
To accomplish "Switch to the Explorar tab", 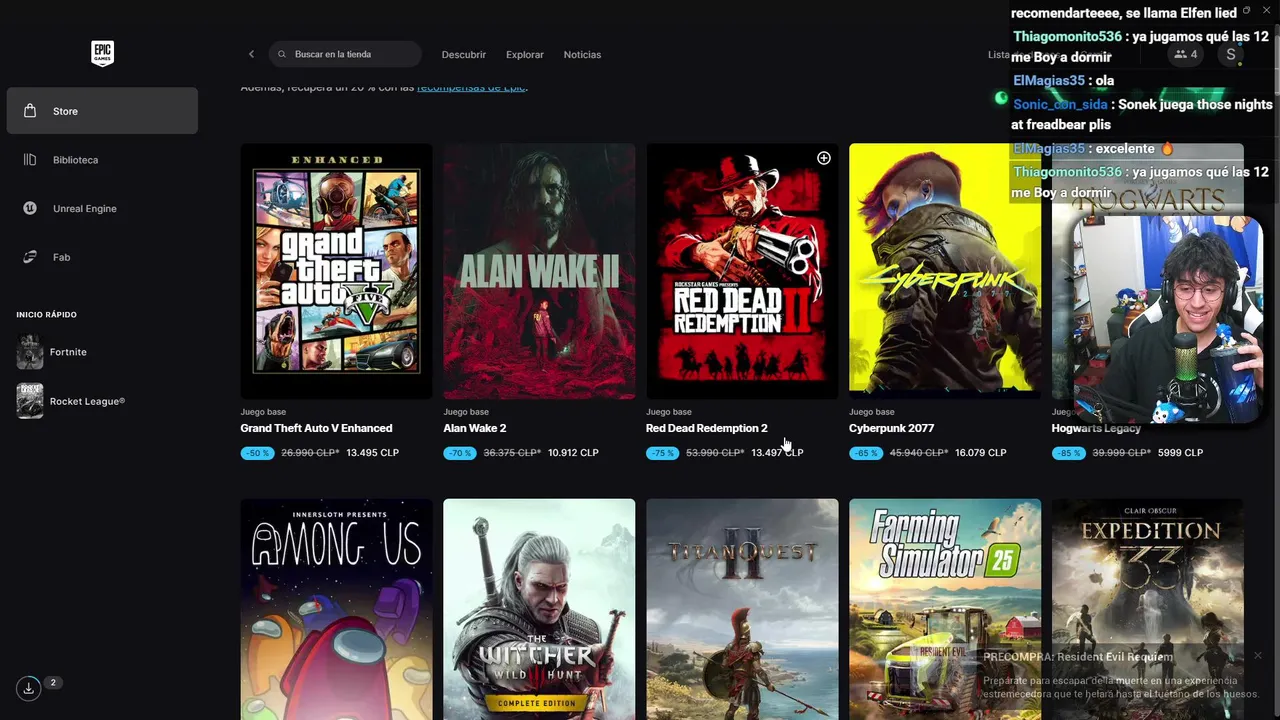I will (525, 55).
